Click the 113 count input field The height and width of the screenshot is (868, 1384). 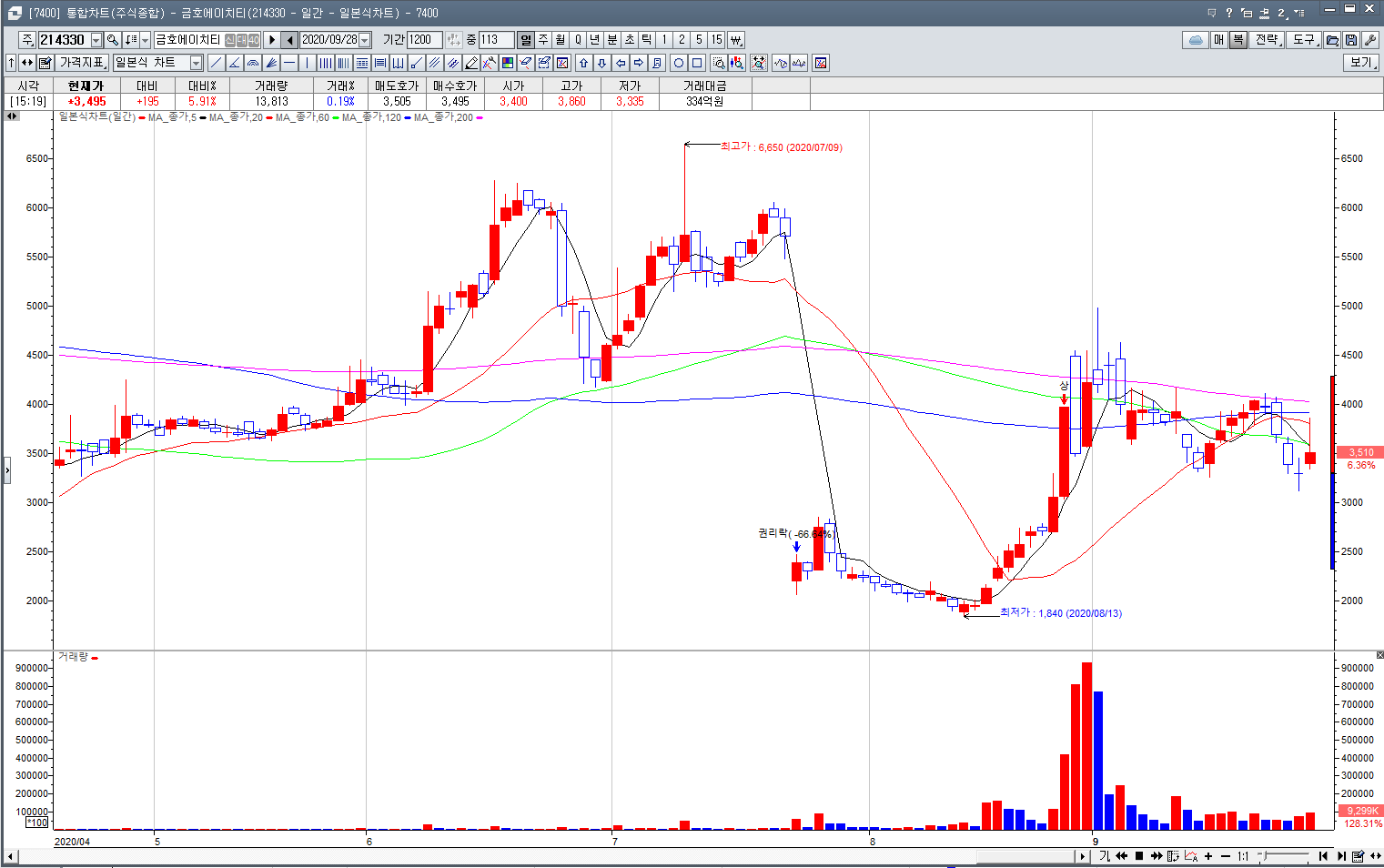[496, 39]
